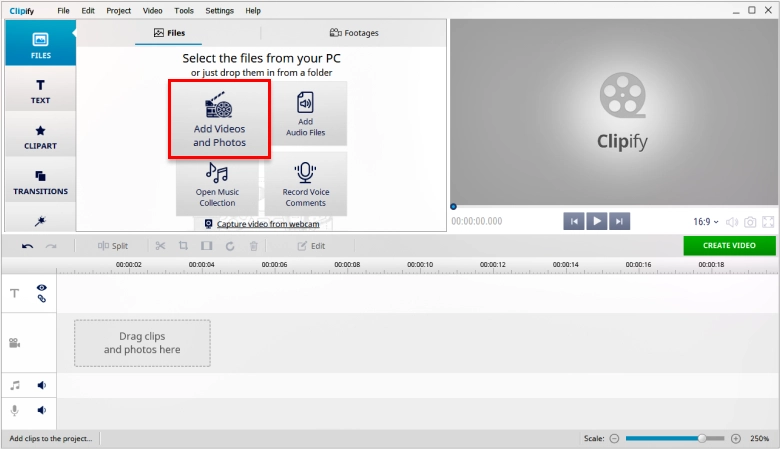Open the File menu

coord(63,10)
